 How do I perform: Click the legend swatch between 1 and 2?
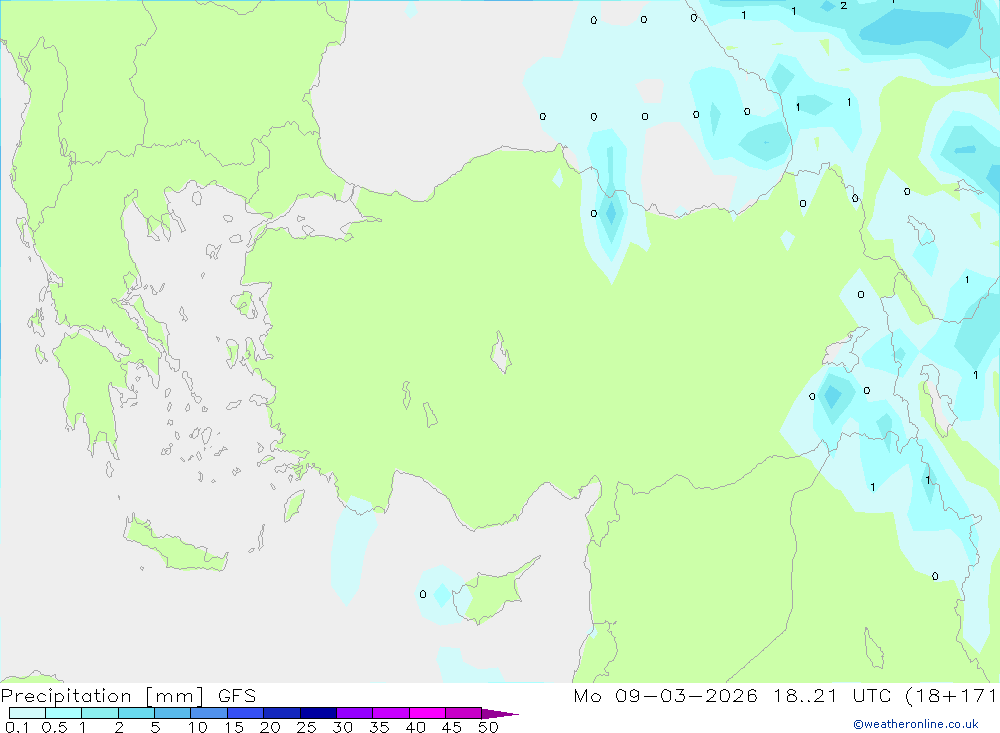tap(99, 713)
